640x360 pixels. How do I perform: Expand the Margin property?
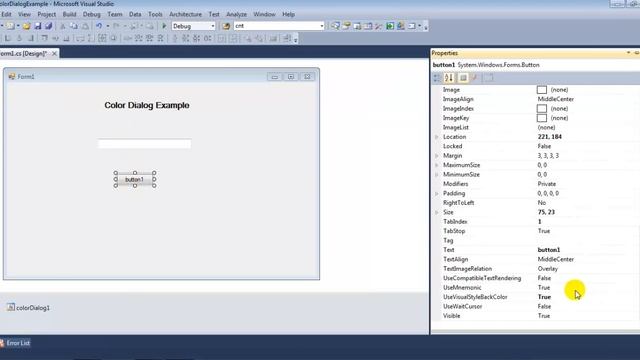pyautogui.click(x=436, y=156)
